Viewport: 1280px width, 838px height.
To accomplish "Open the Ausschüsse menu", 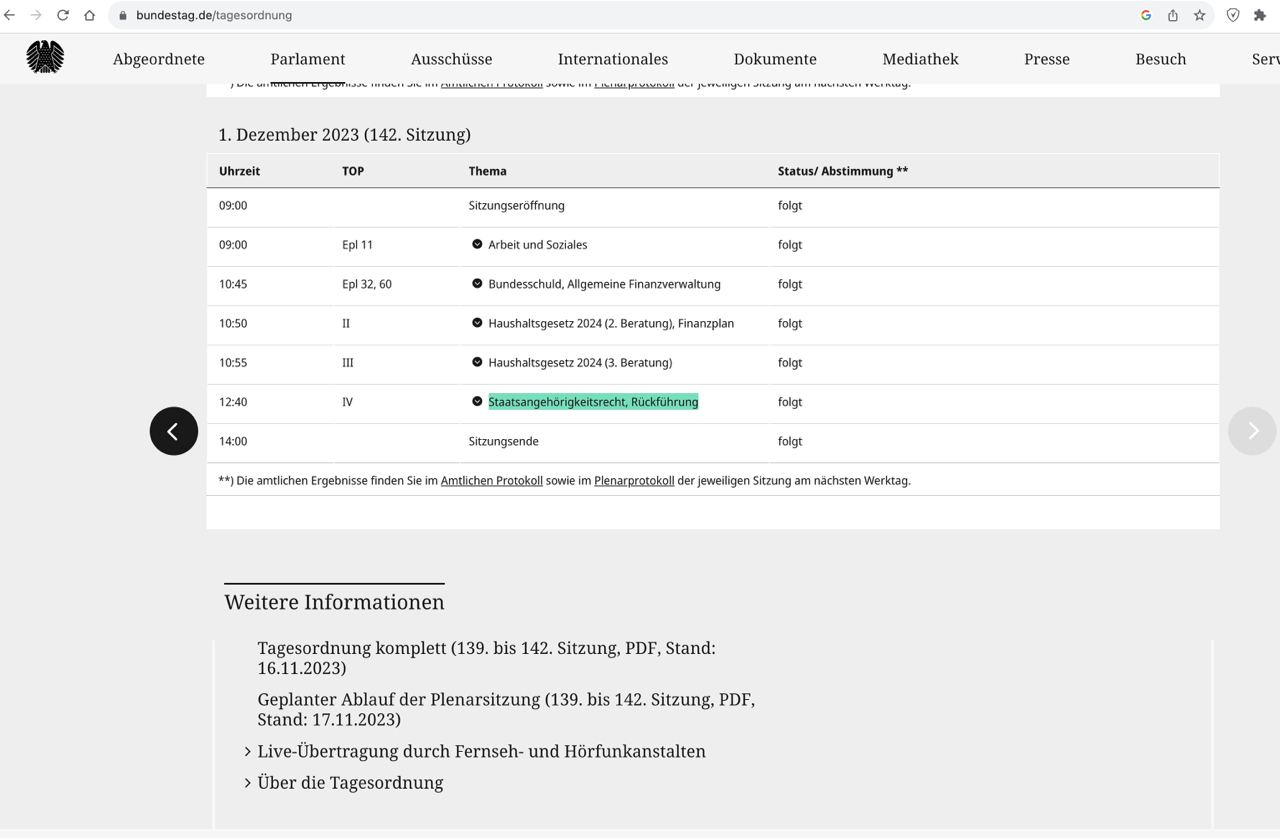I will tap(452, 59).
